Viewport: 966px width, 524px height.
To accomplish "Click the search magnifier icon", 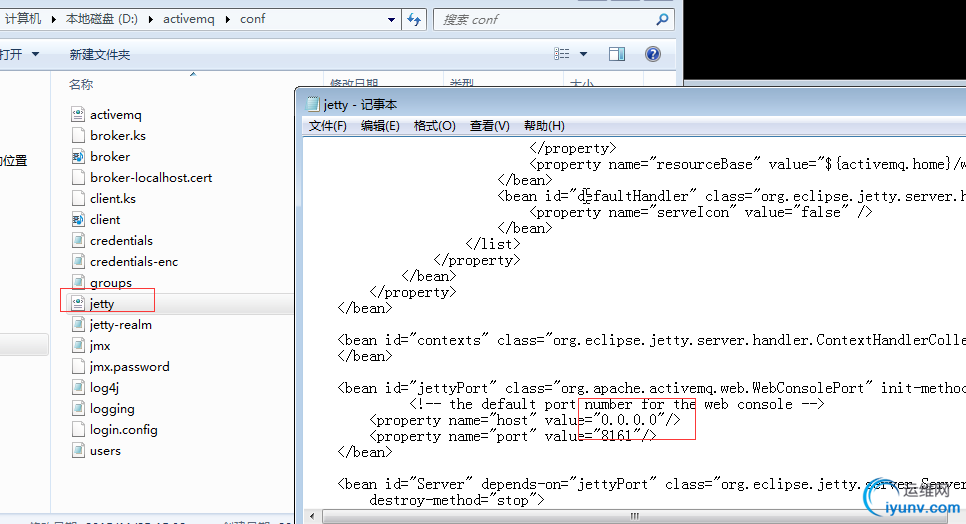I will (x=662, y=20).
